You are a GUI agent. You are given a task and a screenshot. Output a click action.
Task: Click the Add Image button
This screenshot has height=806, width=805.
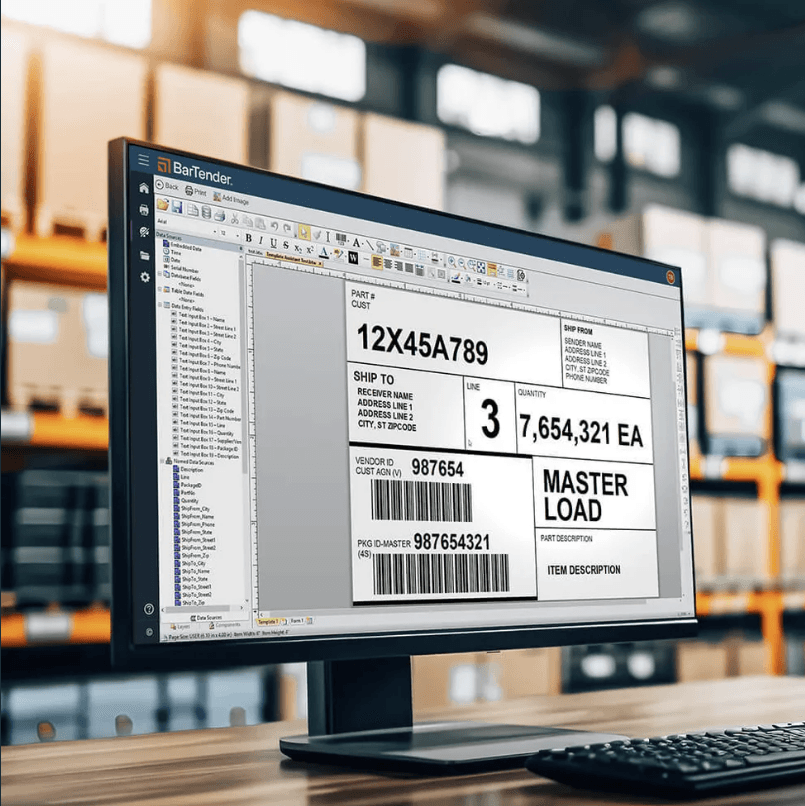coord(231,199)
